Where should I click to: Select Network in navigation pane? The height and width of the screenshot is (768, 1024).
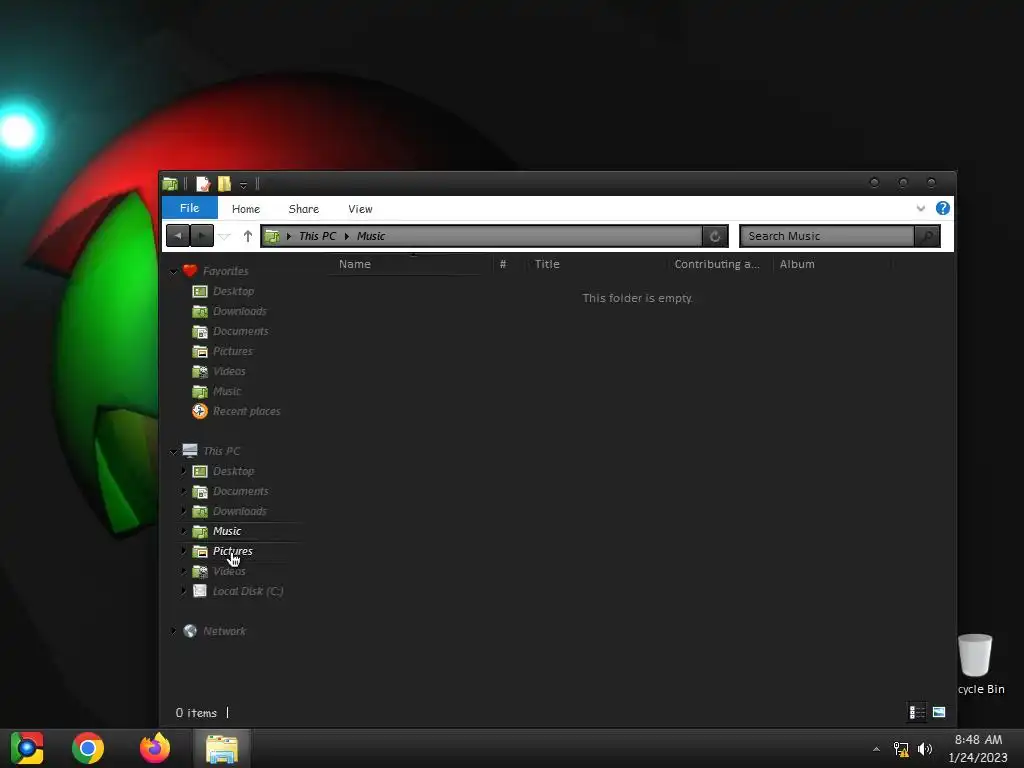click(224, 632)
